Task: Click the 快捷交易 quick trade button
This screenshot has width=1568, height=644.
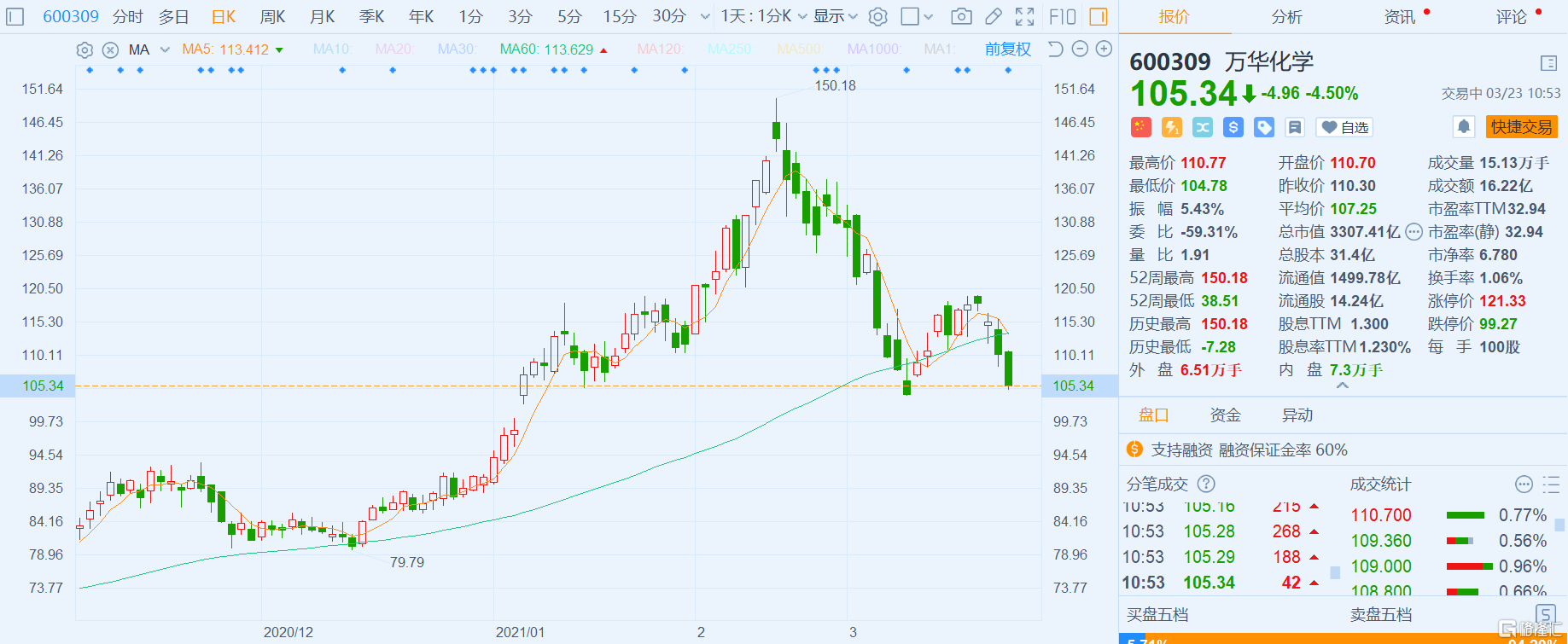Action: 1521,127
